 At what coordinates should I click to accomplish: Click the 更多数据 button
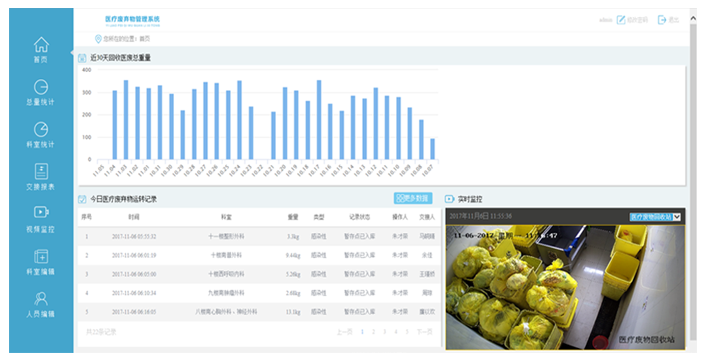tap(413, 198)
